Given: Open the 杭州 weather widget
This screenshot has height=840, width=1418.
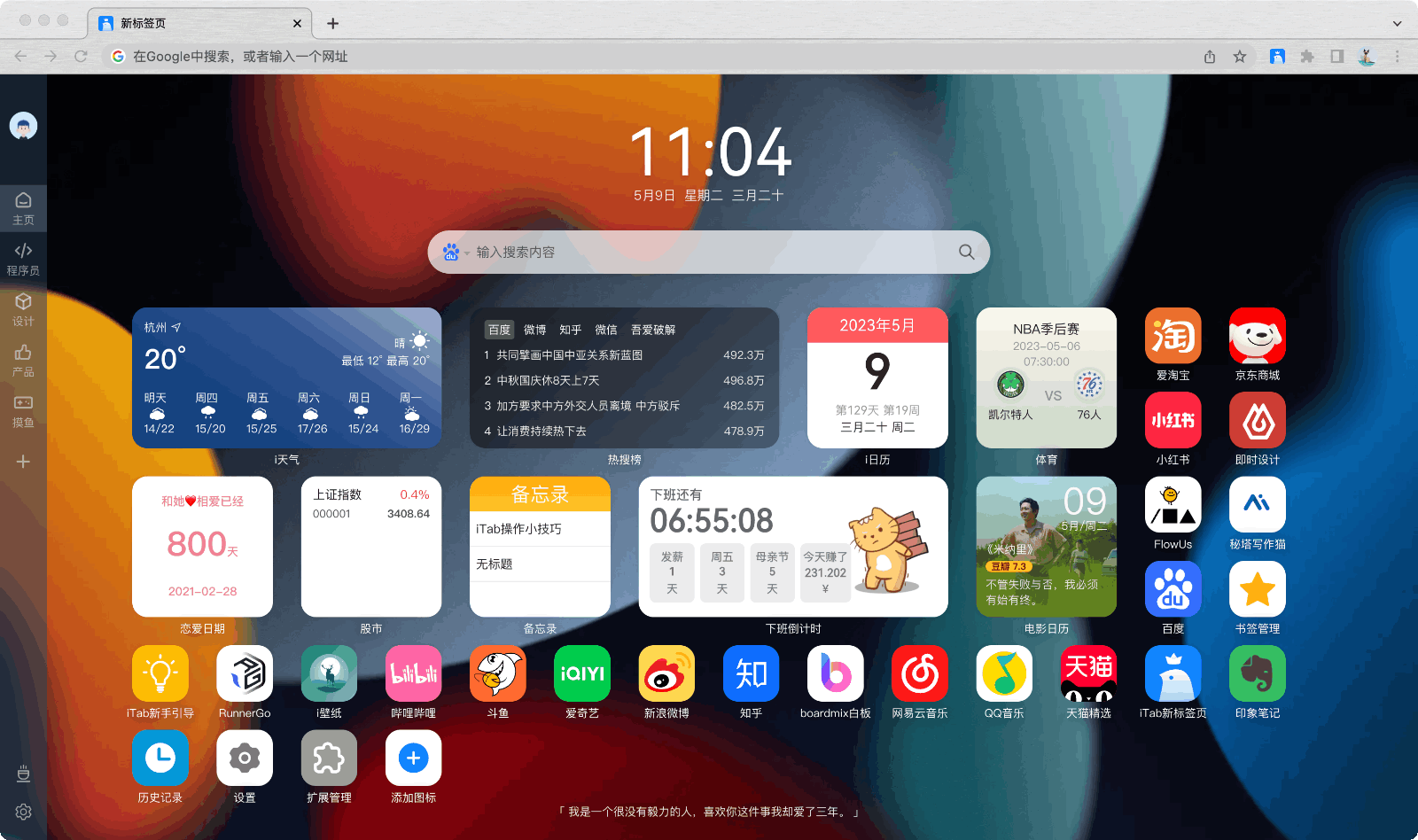Looking at the screenshot, I should pos(287,377).
